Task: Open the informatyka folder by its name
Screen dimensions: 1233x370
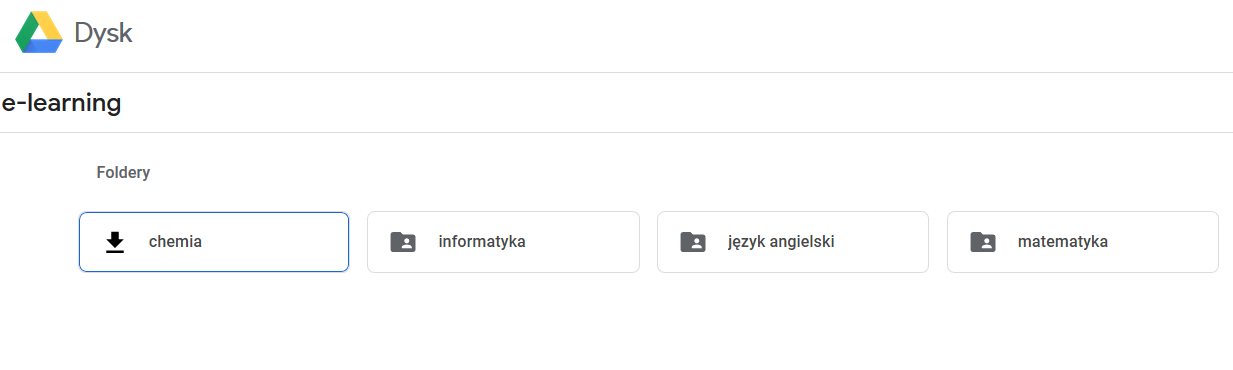Action: point(482,242)
